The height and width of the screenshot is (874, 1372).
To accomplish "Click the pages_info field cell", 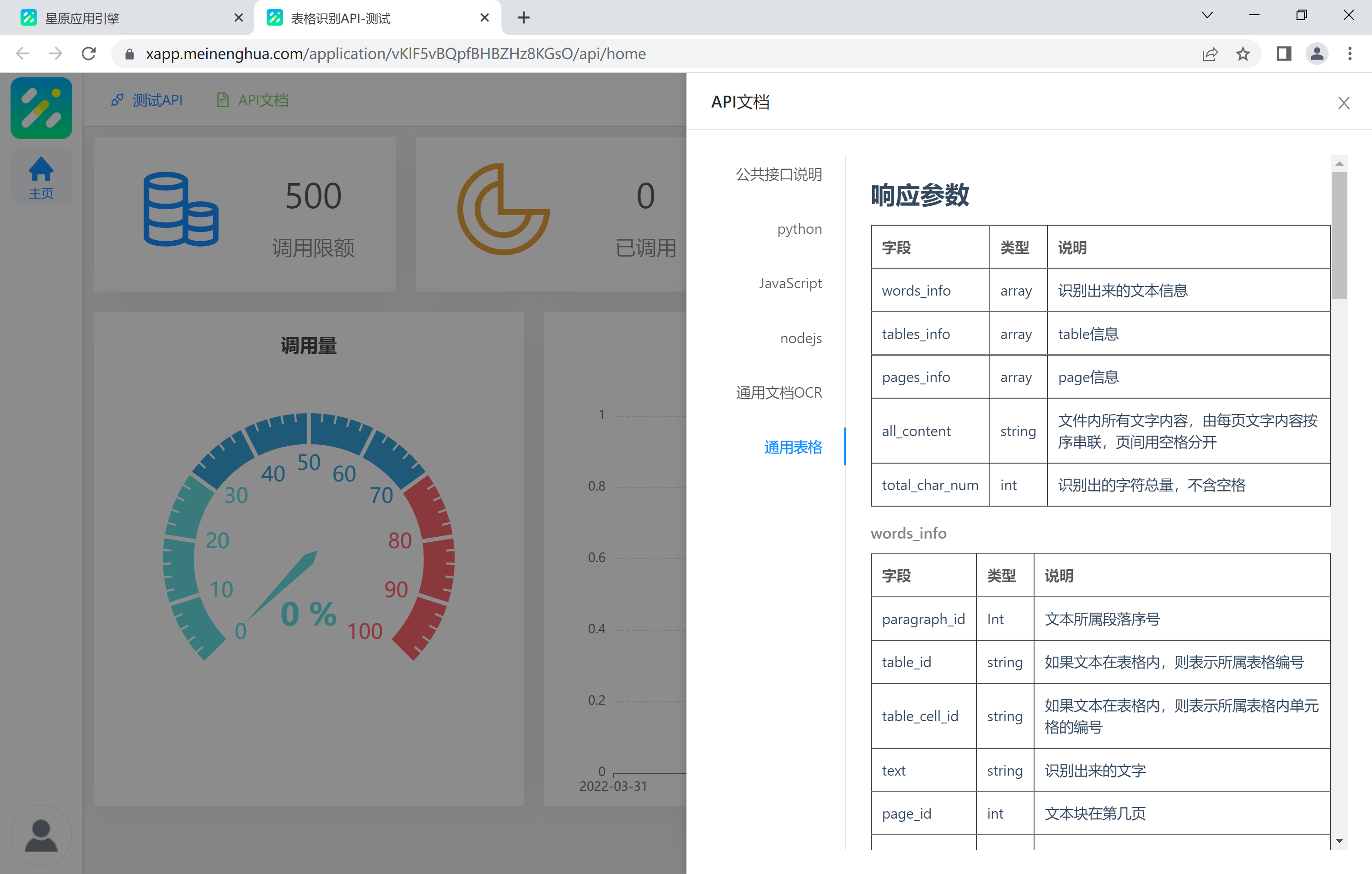I will pos(930,377).
